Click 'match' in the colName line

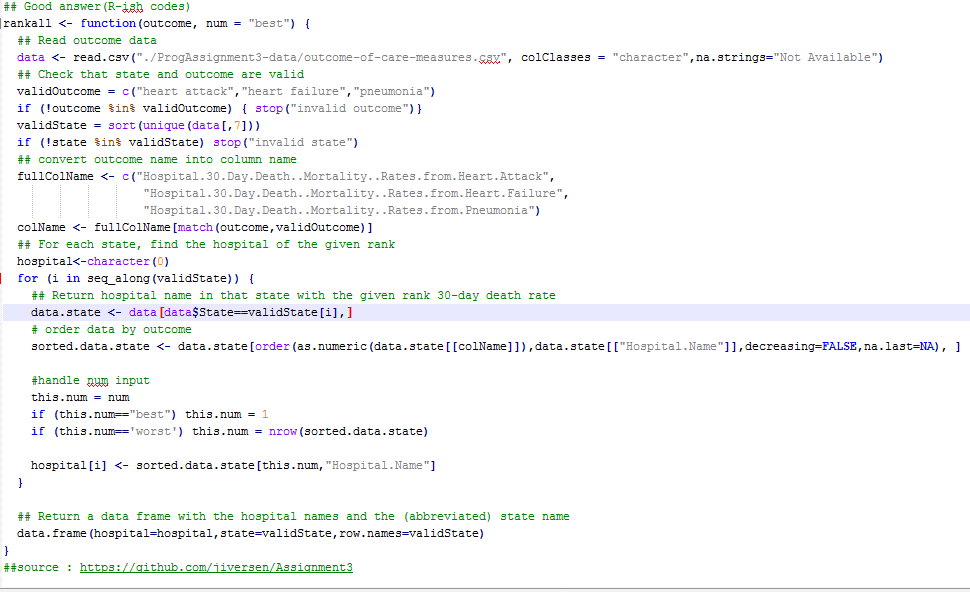point(195,228)
